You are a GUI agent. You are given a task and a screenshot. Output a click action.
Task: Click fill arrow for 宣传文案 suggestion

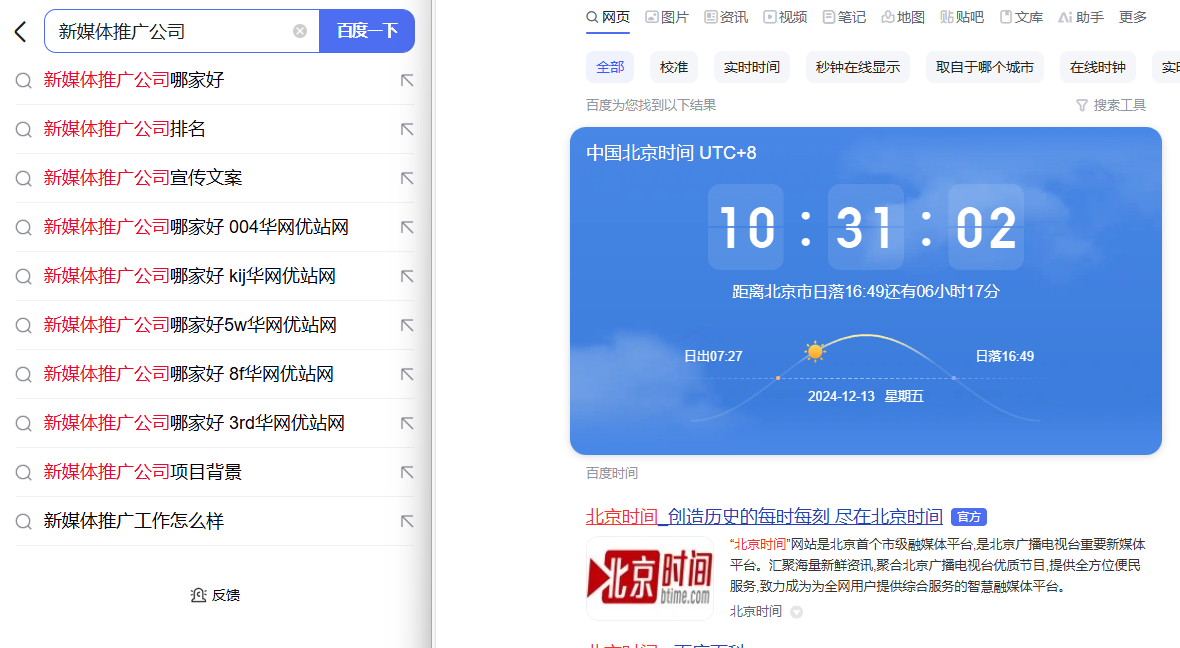(407, 178)
